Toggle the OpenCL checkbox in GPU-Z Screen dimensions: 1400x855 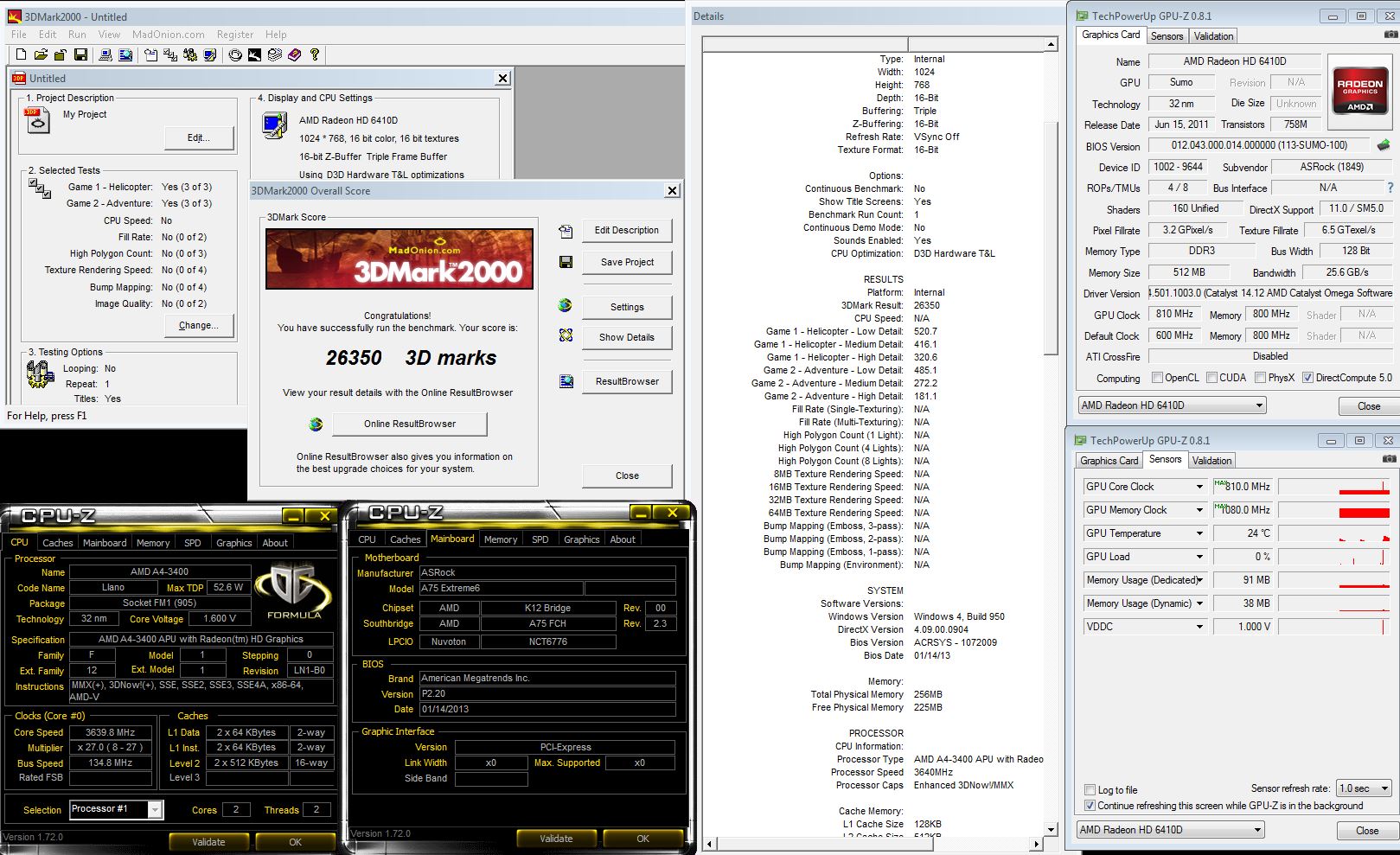tap(1157, 378)
